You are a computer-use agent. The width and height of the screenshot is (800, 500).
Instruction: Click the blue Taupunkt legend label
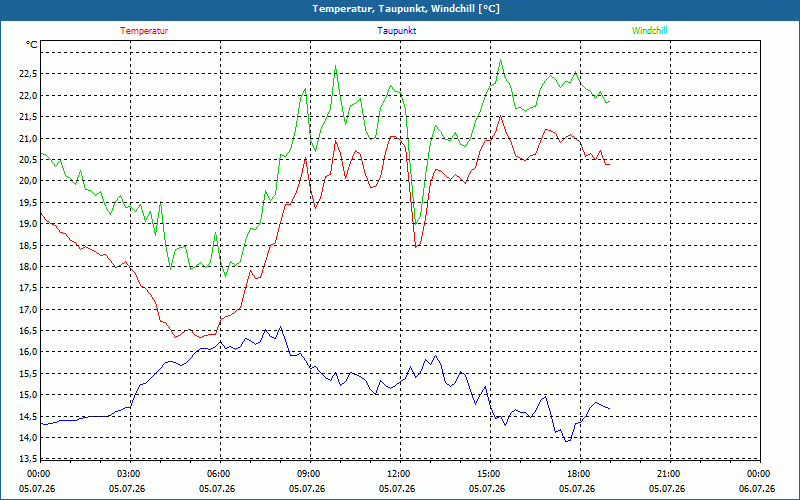coord(396,31)
